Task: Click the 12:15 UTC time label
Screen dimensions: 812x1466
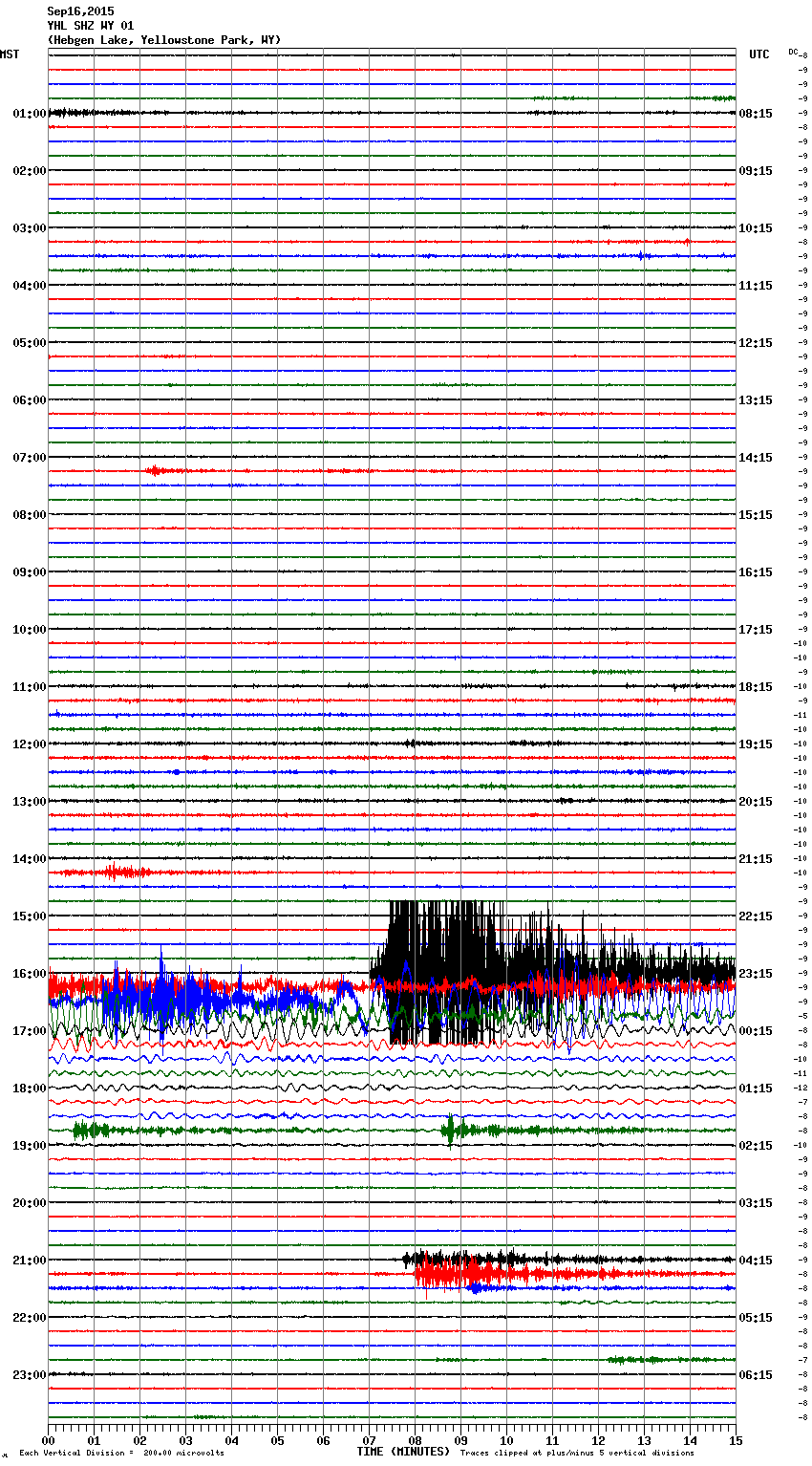Action: [x=756, y=343]
